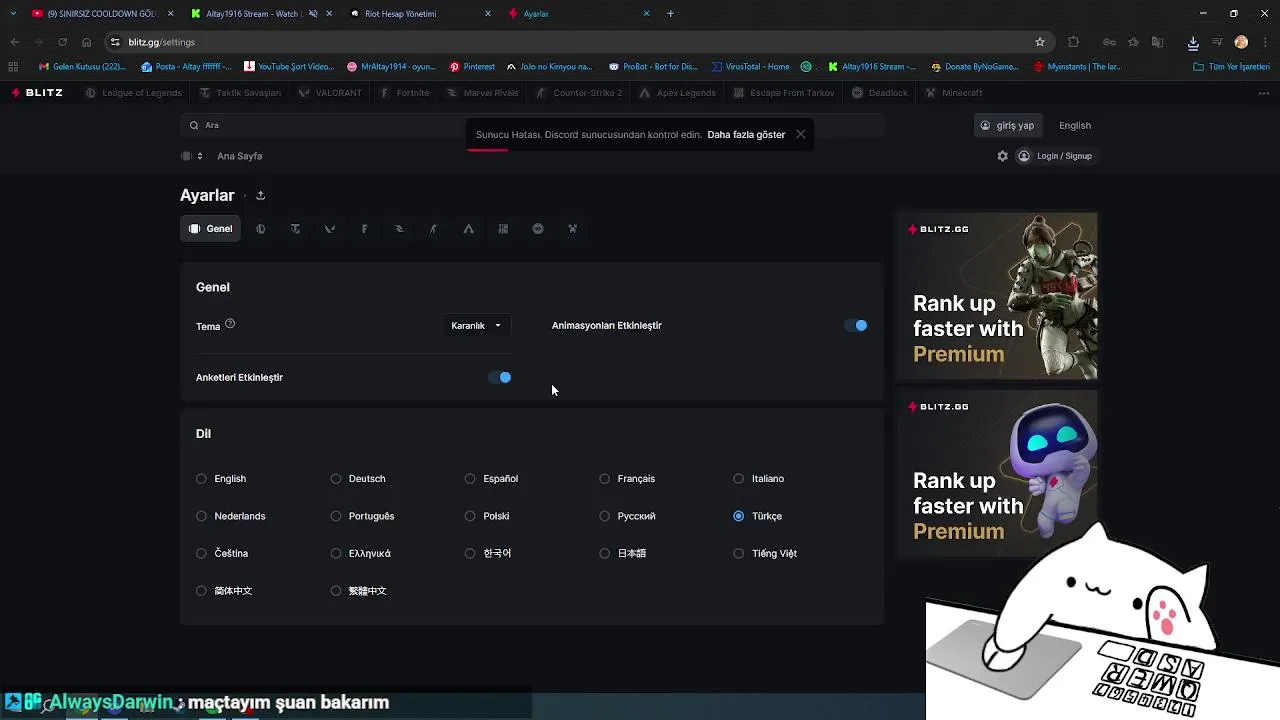Click Login / Signup link
The height and width of the screenshot is (720, 1280).
[1055, 156]
